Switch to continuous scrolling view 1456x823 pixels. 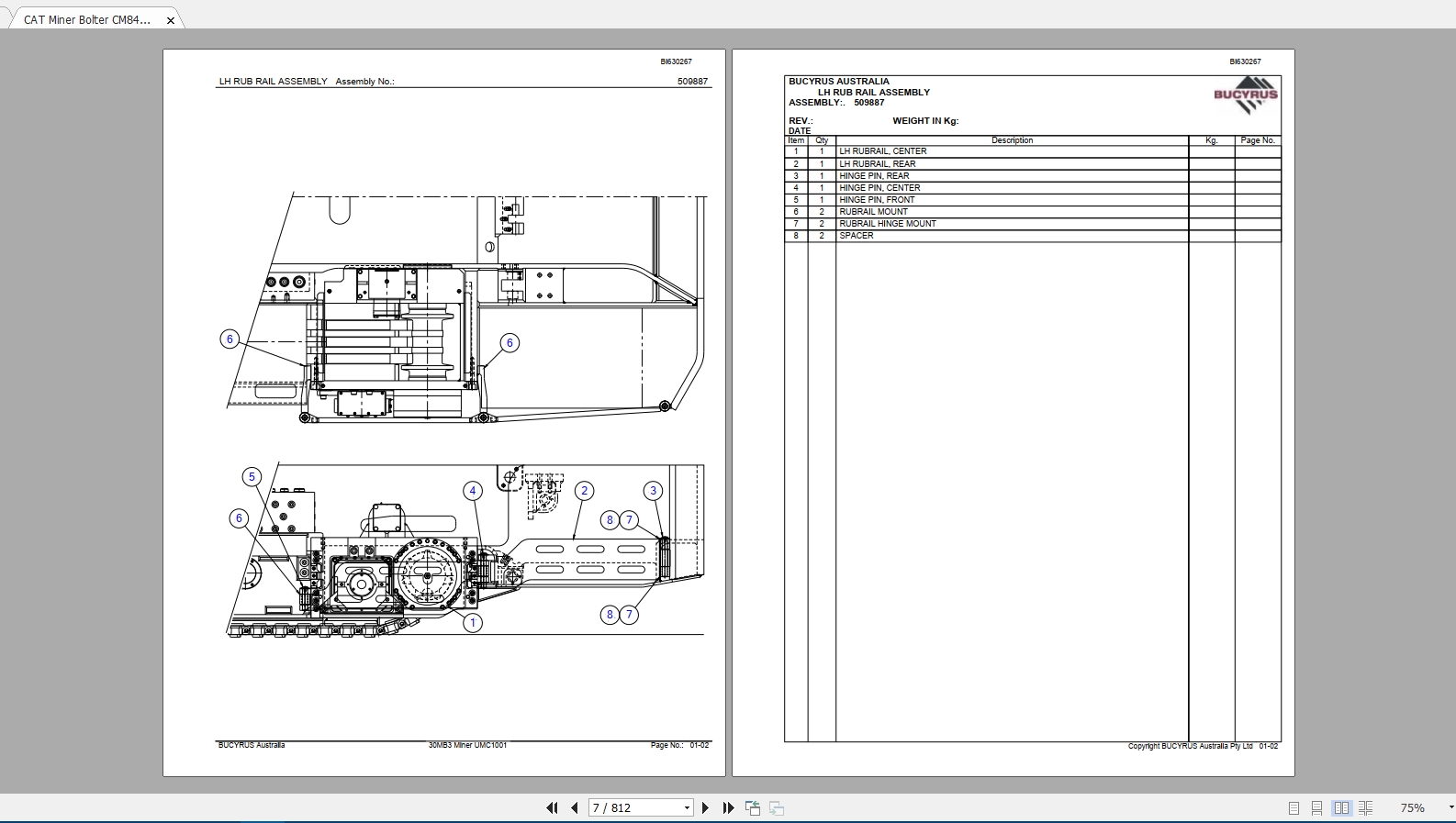click(1317, 807)
